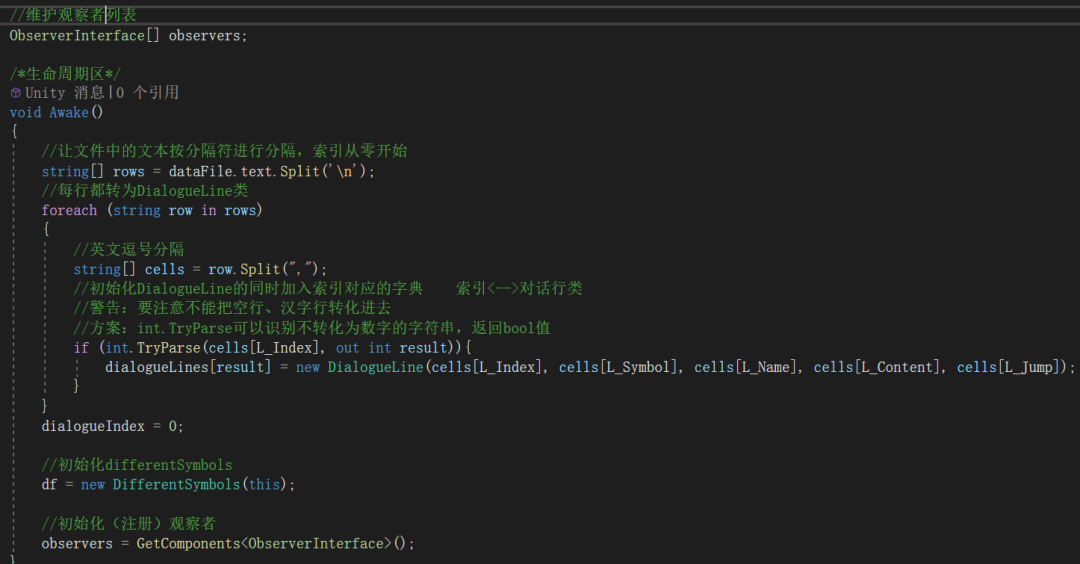The width and height of the screenshot is (1080, 564).
Task: Click the comment starting "//方案：int.TryParse"
Action: [x=312, y=328]
